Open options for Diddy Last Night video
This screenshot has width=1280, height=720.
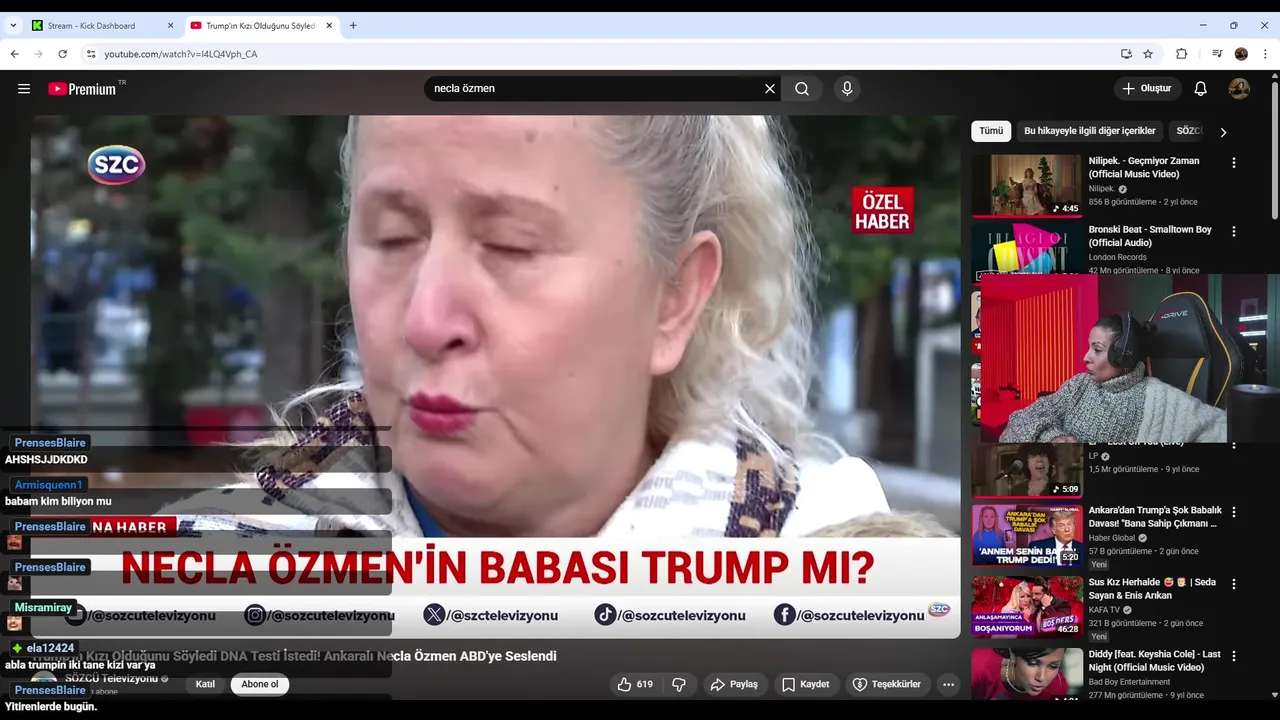click(1234, 655)
